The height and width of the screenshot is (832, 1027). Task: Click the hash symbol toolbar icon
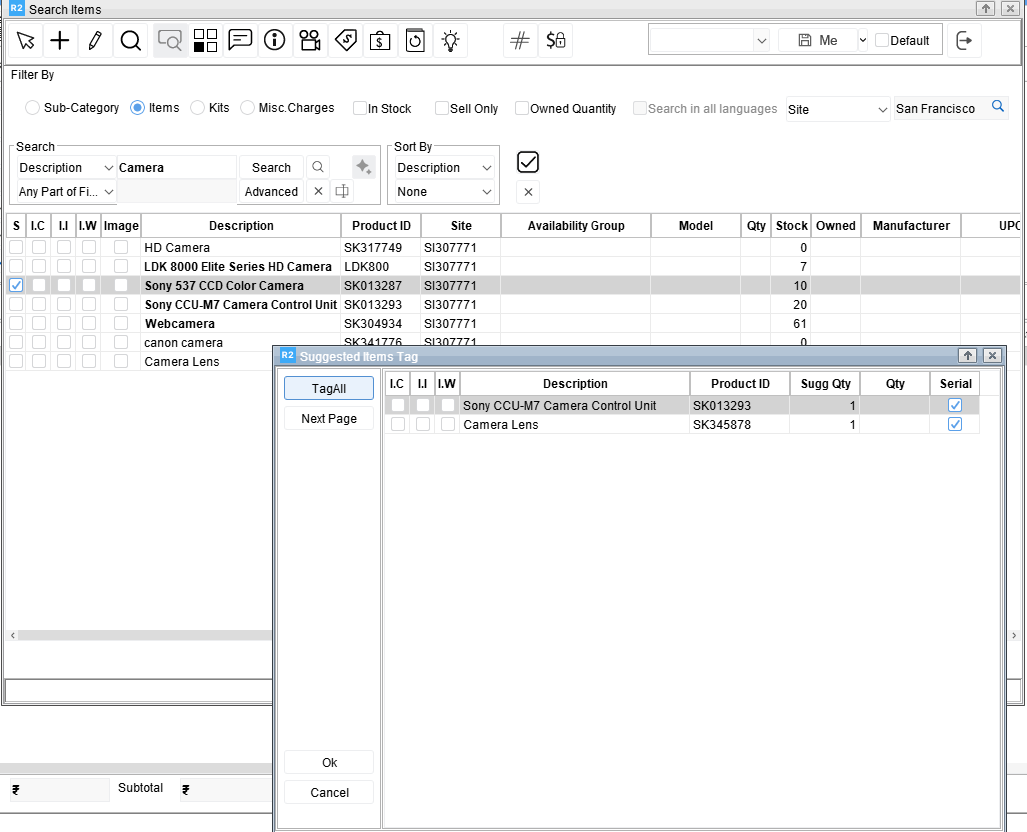pos(519,41)
